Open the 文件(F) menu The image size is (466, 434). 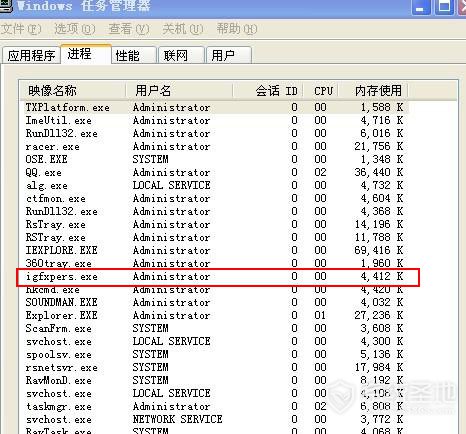click(21, 29)
